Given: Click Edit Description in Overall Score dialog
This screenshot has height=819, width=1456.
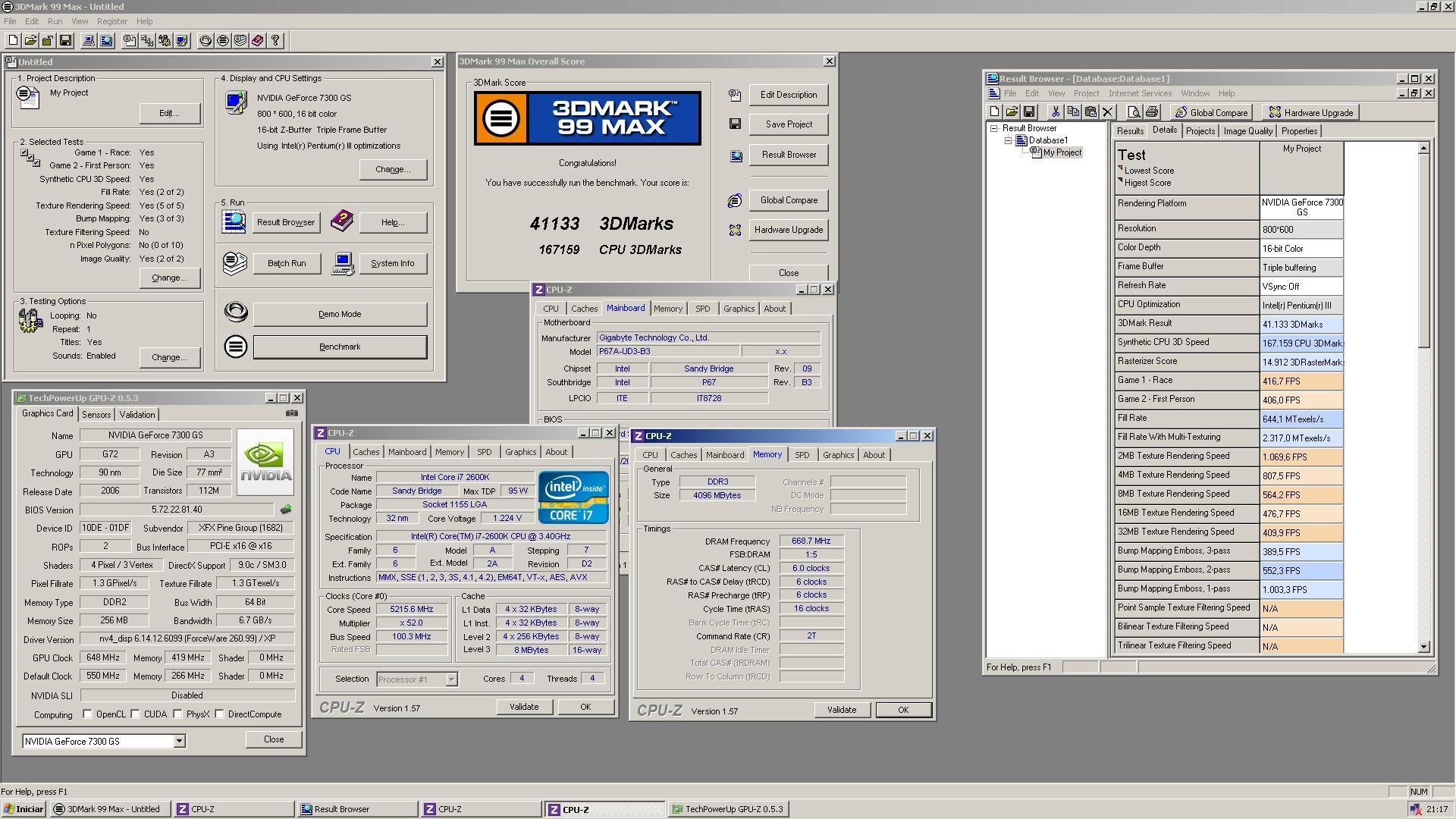Looking at the screenshot, I should (x=789, y=95).
